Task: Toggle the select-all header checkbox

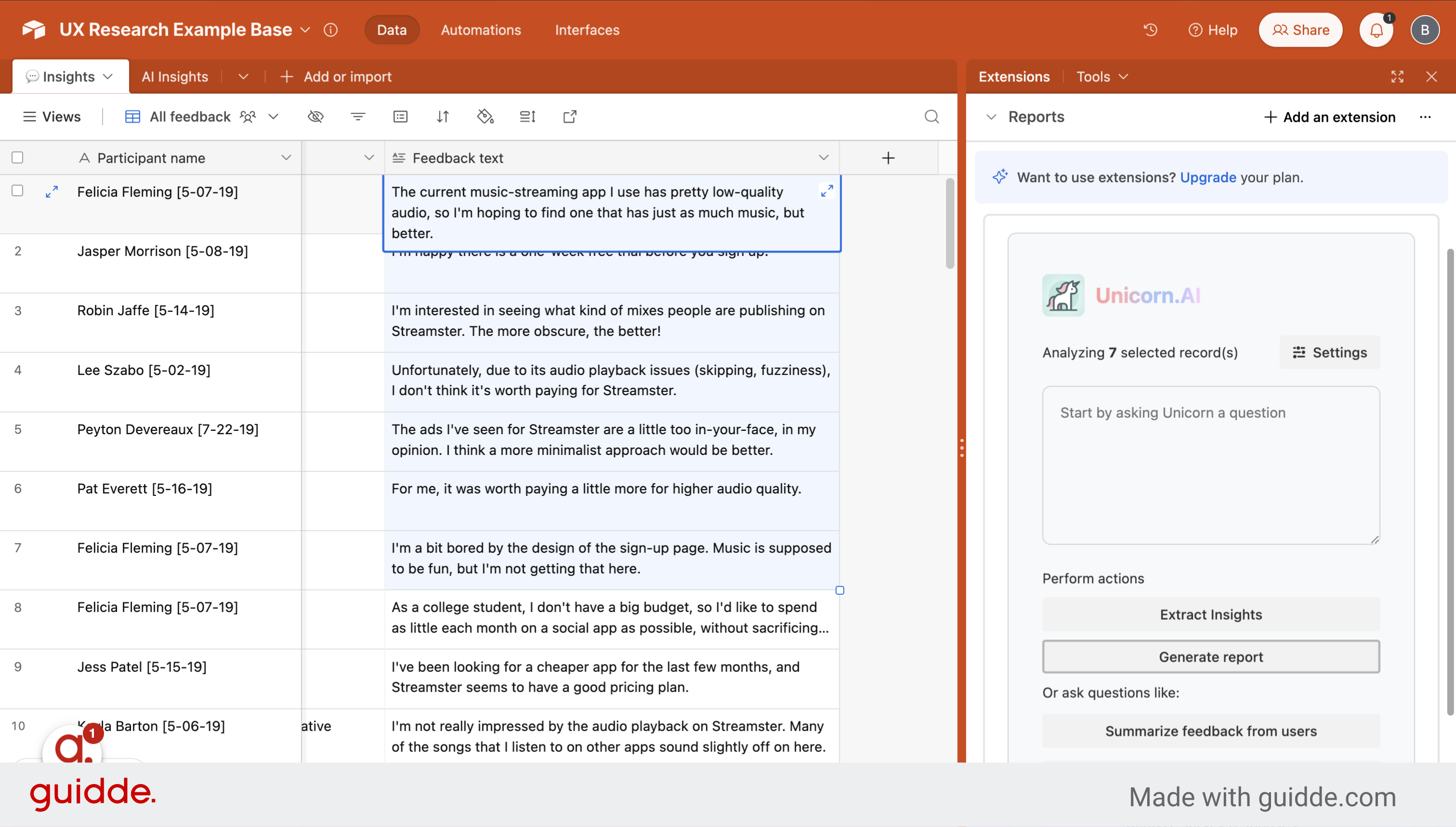Action: click(18, 157)
